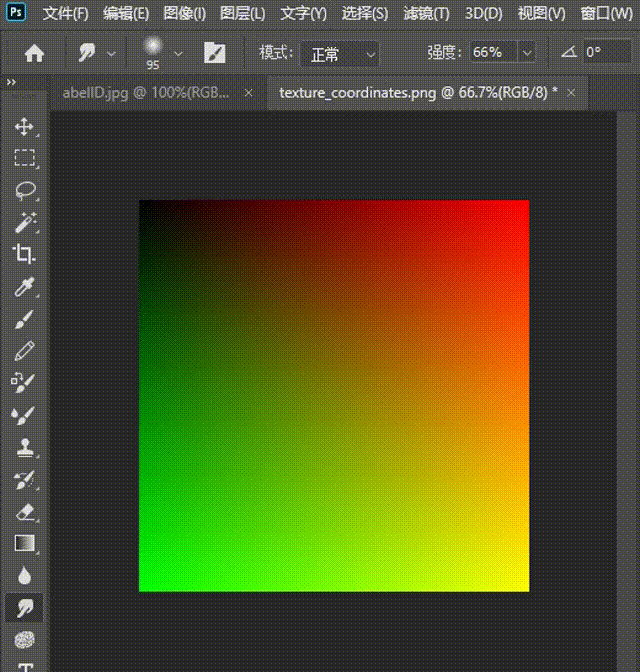Select the Move tool
This screenshot has width=640, height=672.
[x=24, y=127]
